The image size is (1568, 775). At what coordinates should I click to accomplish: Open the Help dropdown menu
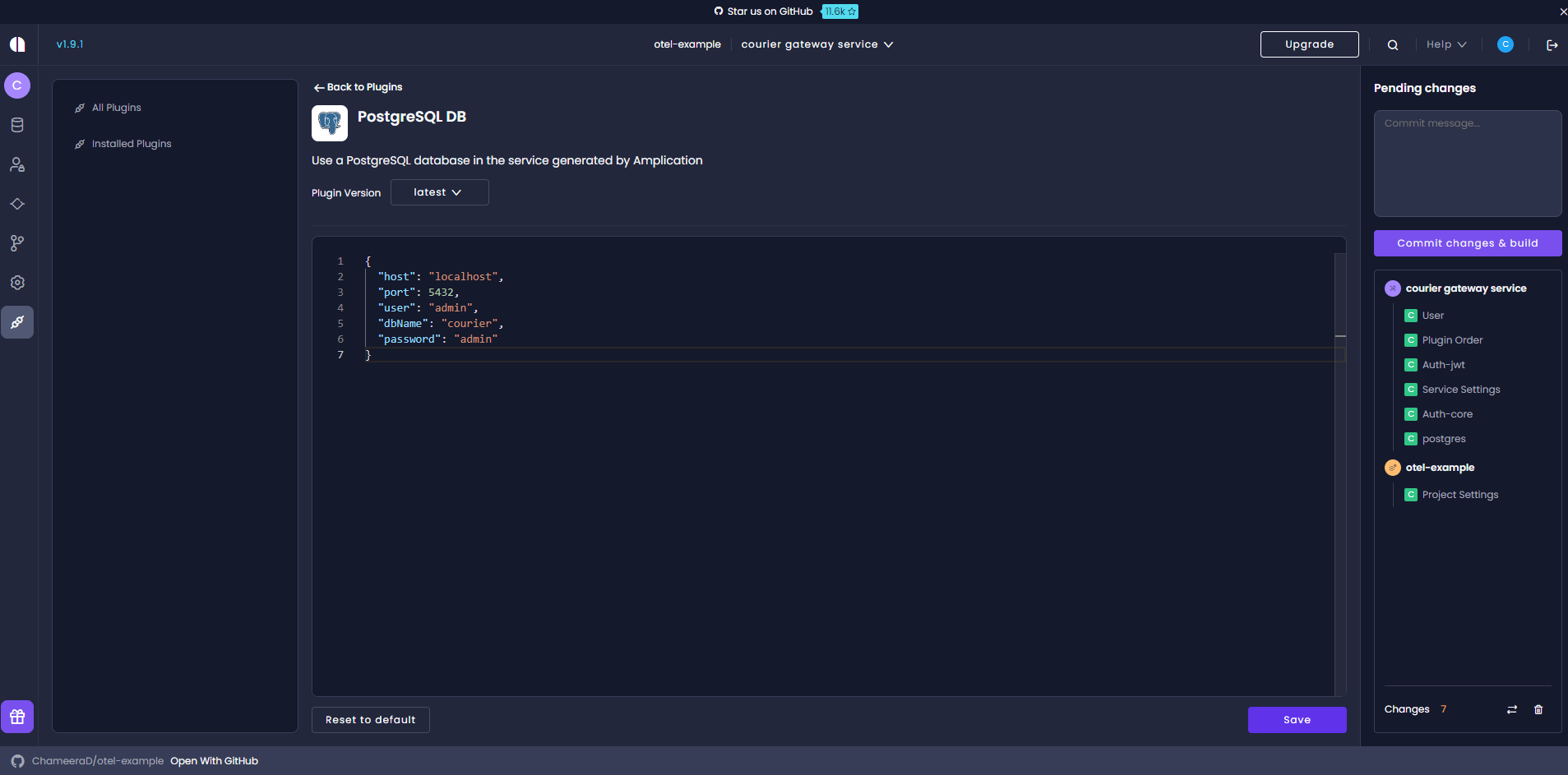tap(1446, 44)
